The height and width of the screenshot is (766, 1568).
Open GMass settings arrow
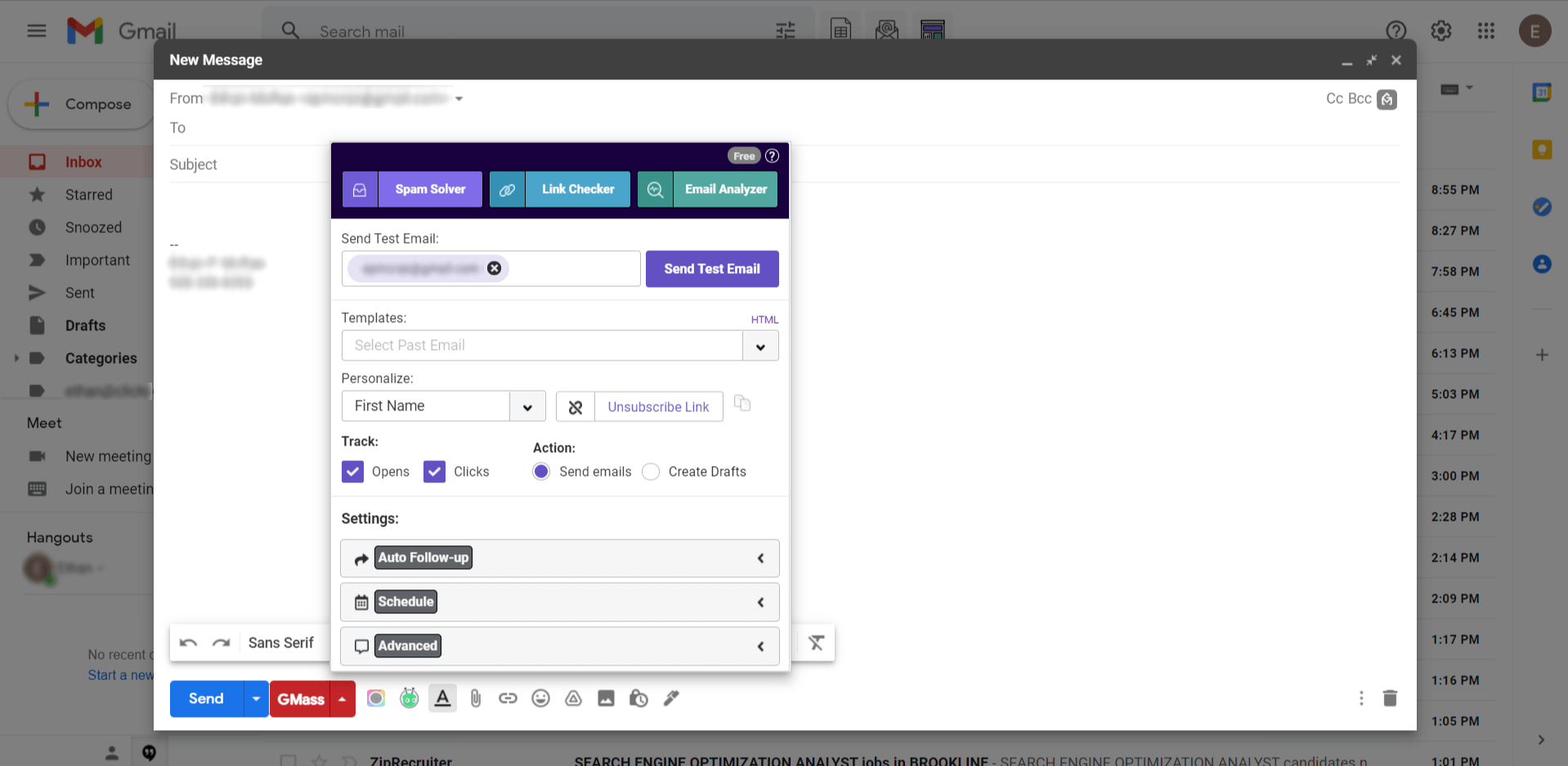pyautogui.click(x=343, y=699)
